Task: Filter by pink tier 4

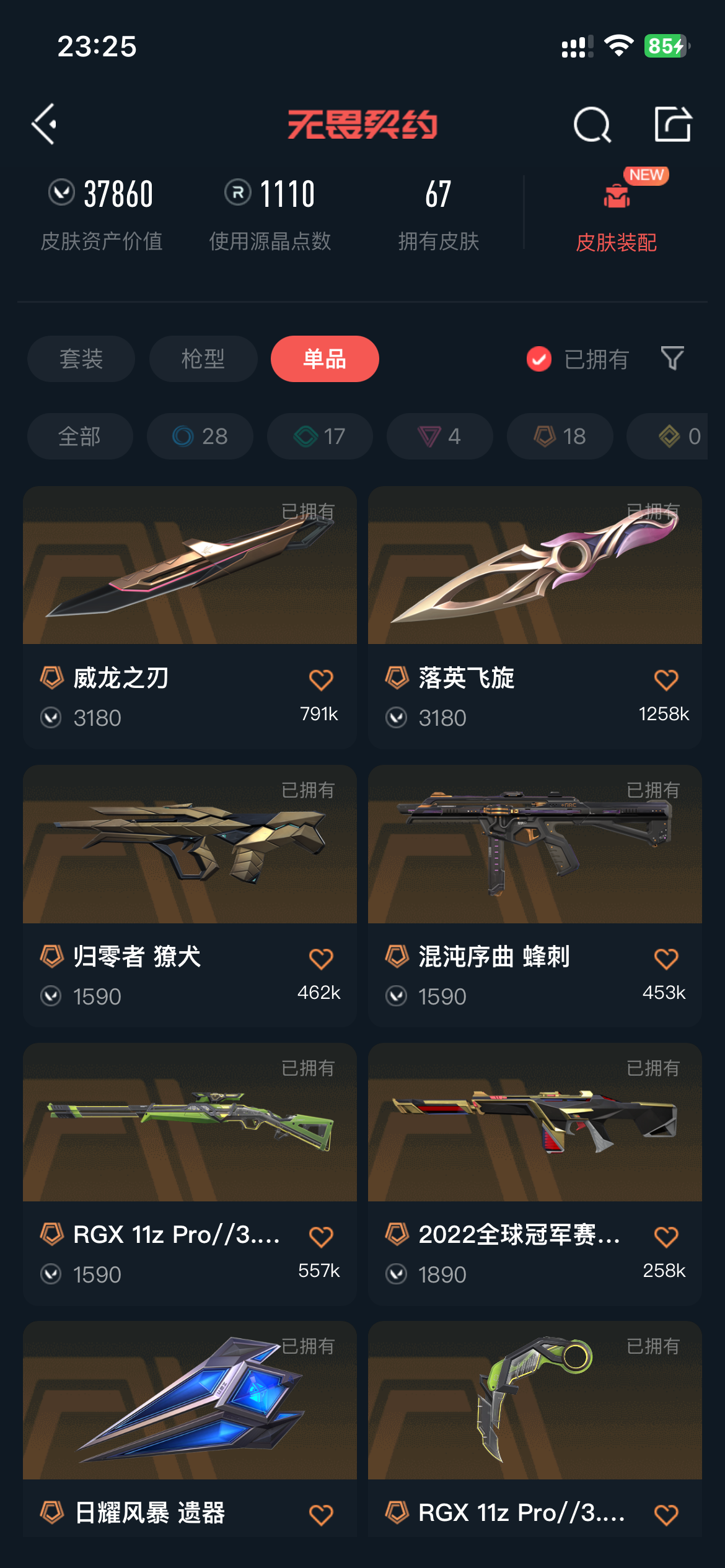Action: 440,437
